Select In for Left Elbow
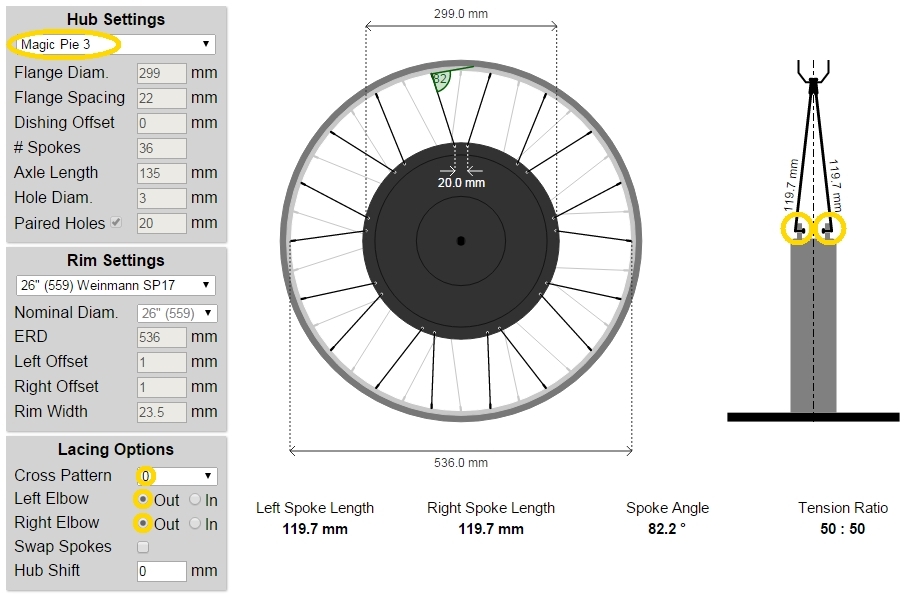The image size is (907, 598). 196,498
